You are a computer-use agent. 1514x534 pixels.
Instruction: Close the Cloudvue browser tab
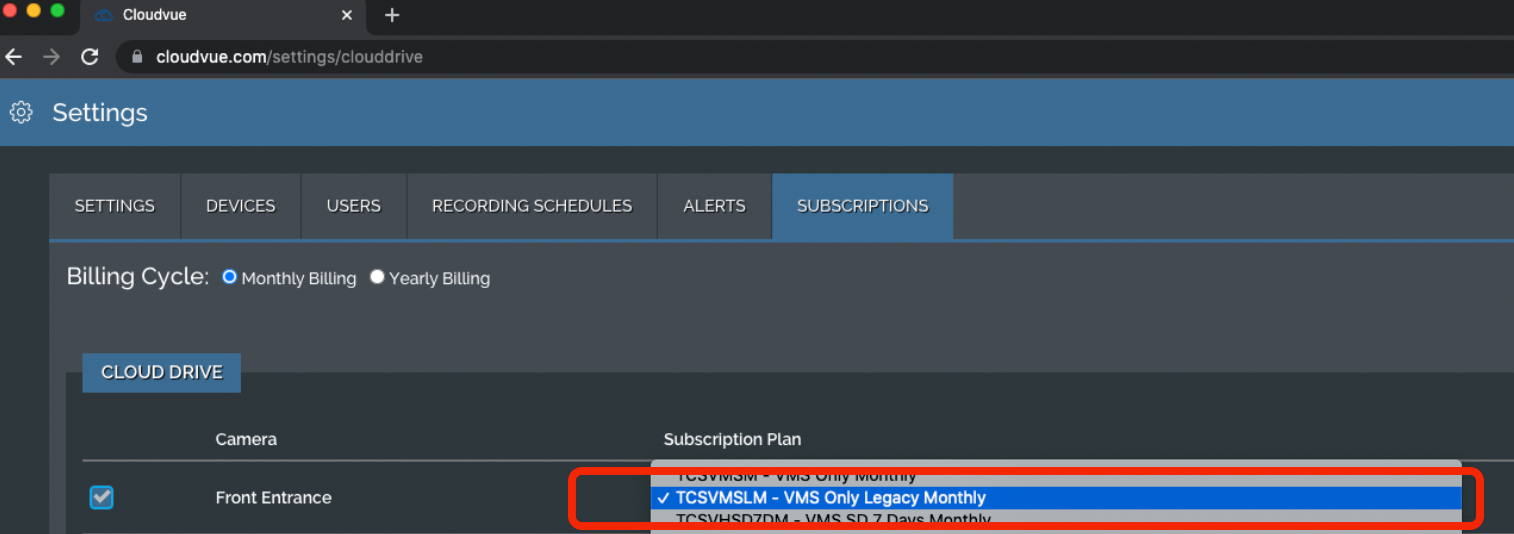pos(347,15)
